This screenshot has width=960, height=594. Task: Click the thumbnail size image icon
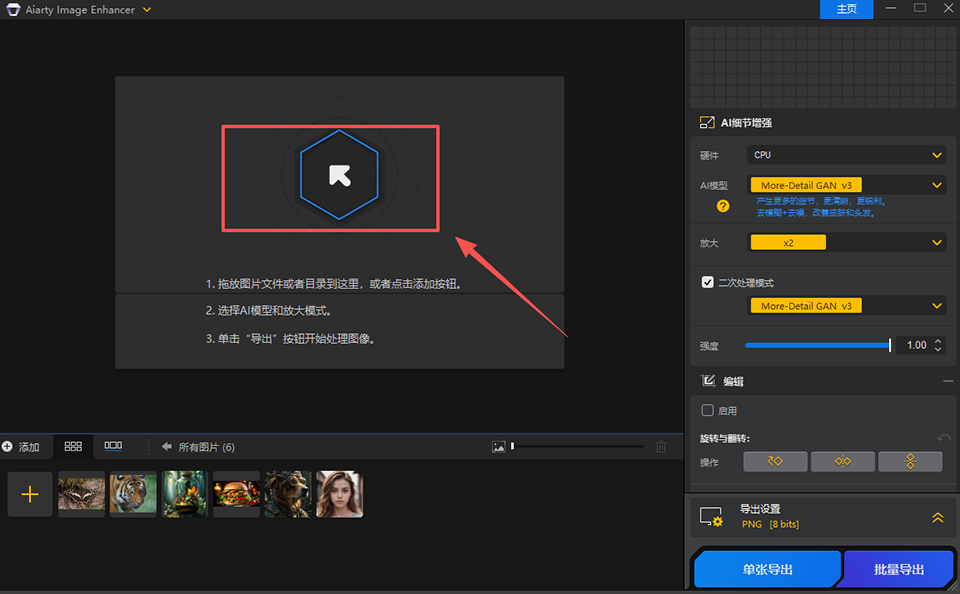[x=498, y=447]
